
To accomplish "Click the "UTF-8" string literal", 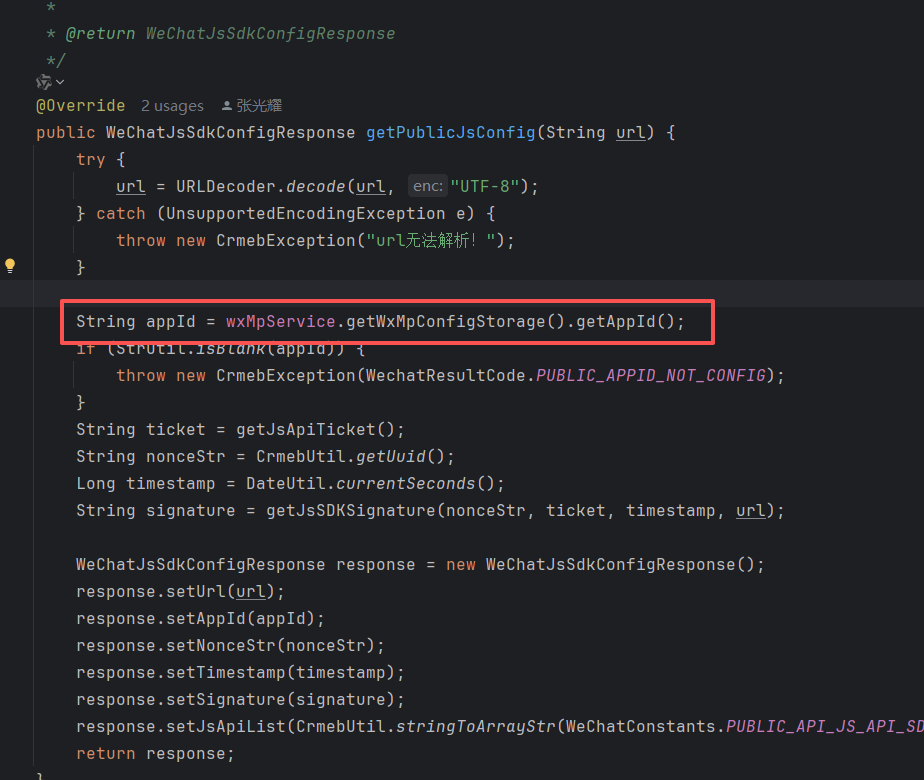I will pyautogui.click(x=484, y=186).
